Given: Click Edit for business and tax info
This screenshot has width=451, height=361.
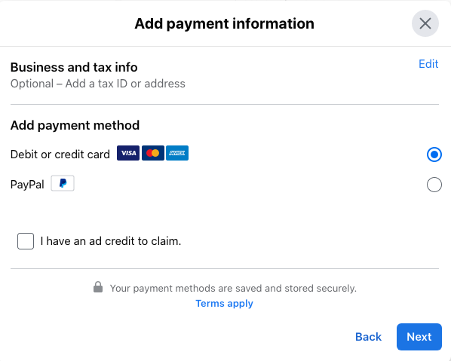Looking at the screenshot, I should click(x=428, y=64).
